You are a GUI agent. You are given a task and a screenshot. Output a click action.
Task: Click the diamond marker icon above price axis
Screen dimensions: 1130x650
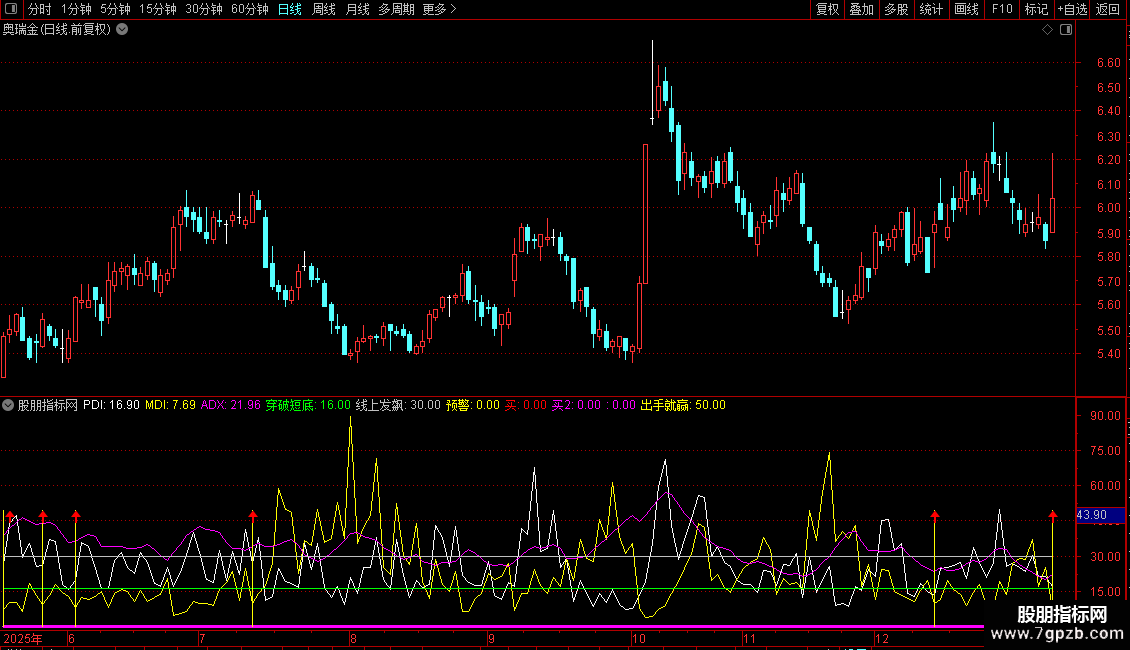pos(1047,30)
